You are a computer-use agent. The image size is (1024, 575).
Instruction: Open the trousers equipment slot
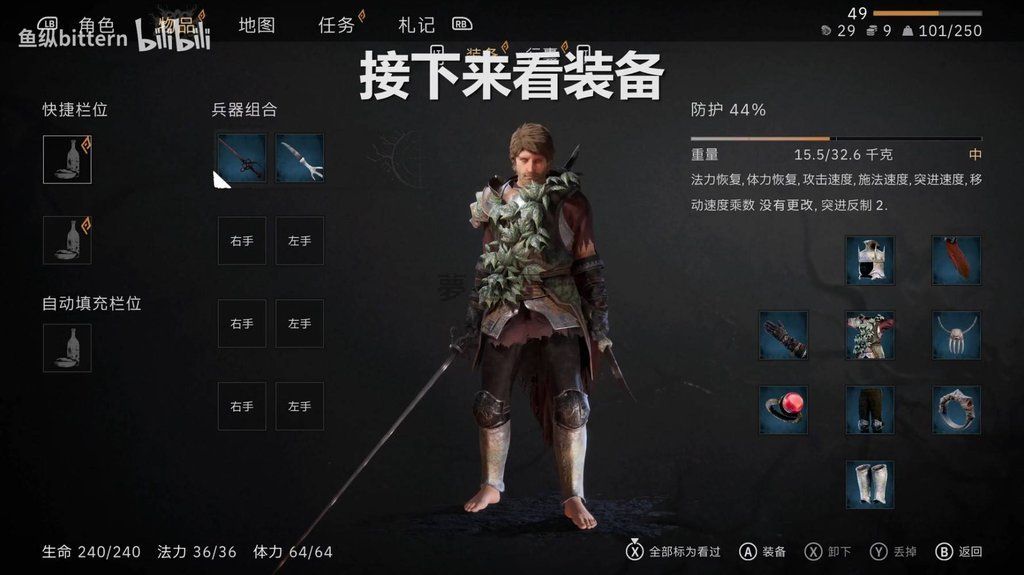[x=870, y=410]
